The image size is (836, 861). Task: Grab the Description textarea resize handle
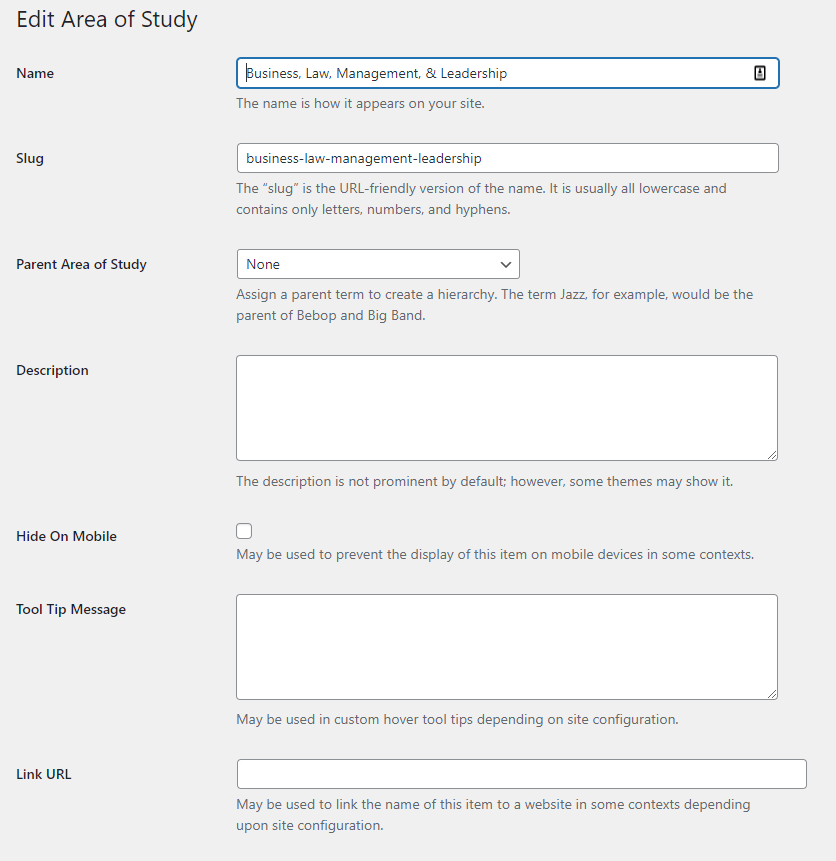click(x=772, y=455)
